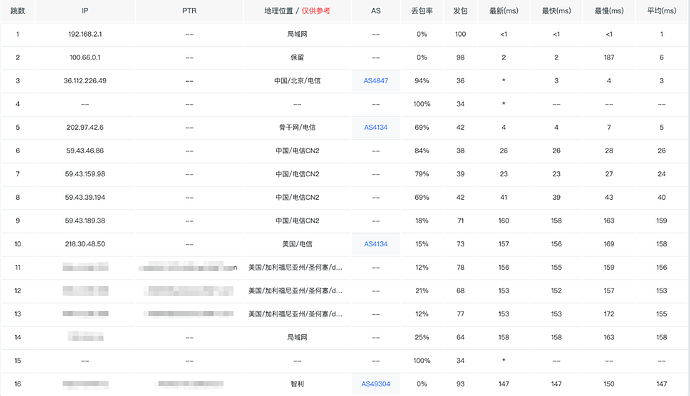The height and width of the screenshot is (396, 690).
Task: Click the slowest value 172 in hop 13
Action: pos(609,314)
